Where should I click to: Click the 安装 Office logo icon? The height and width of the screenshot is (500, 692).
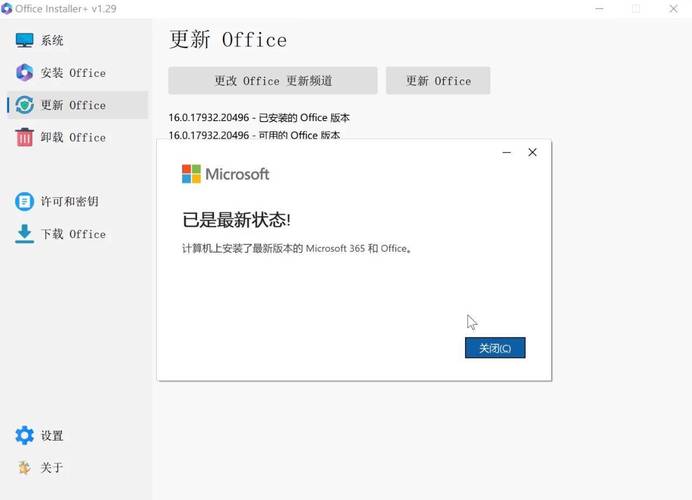[x=24, y=72]
